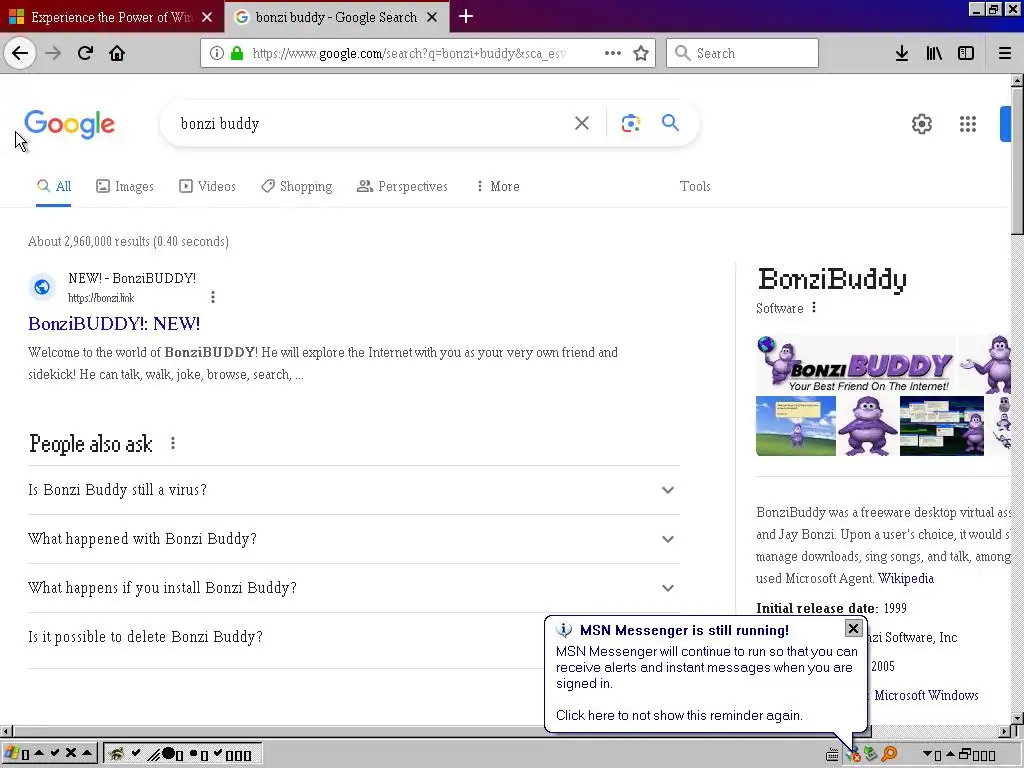Switch to the Videos results tab
1024x768 pixels.
coord(207,186)
